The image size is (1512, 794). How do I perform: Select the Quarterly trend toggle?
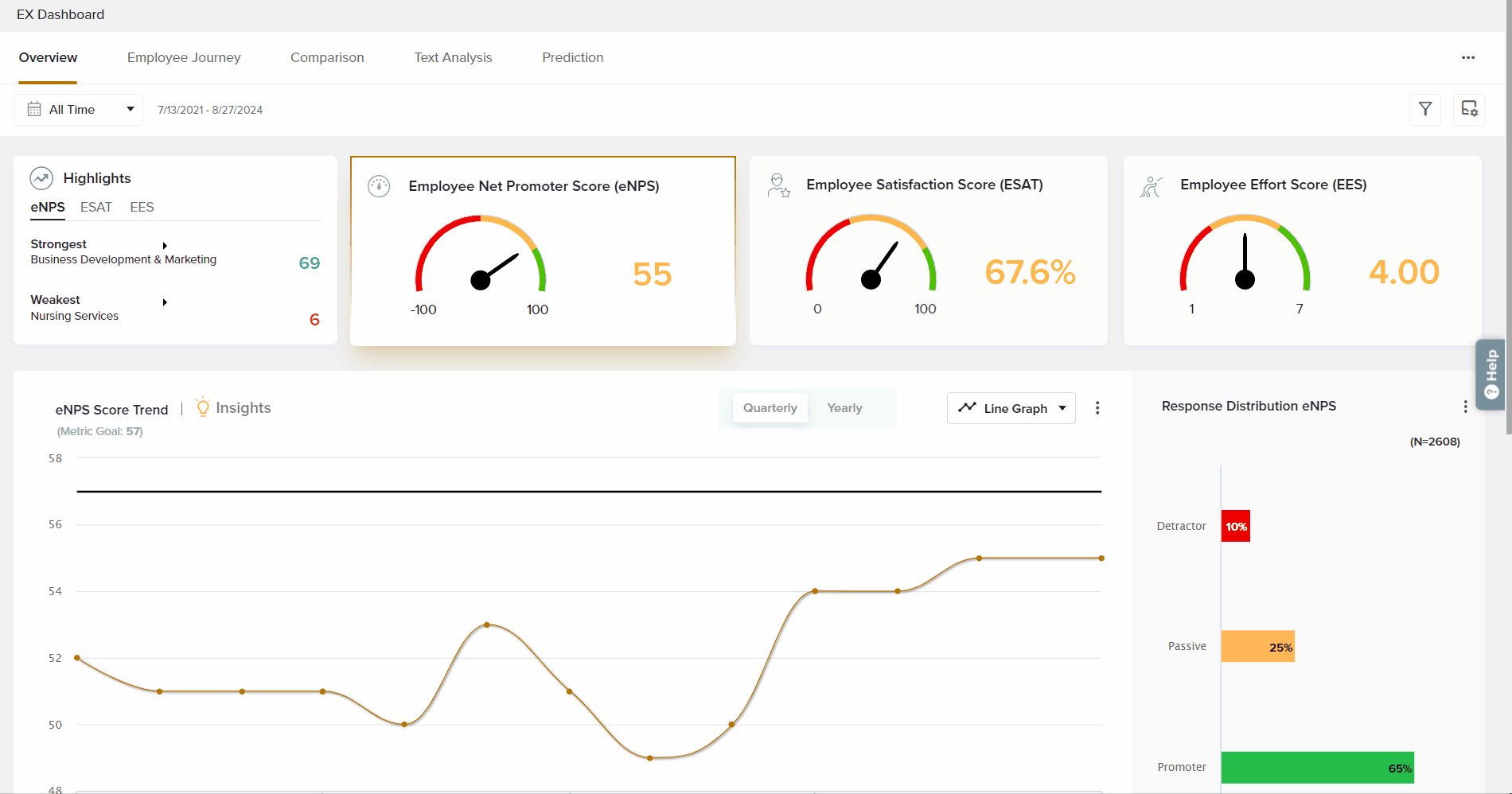click(770, 408)
